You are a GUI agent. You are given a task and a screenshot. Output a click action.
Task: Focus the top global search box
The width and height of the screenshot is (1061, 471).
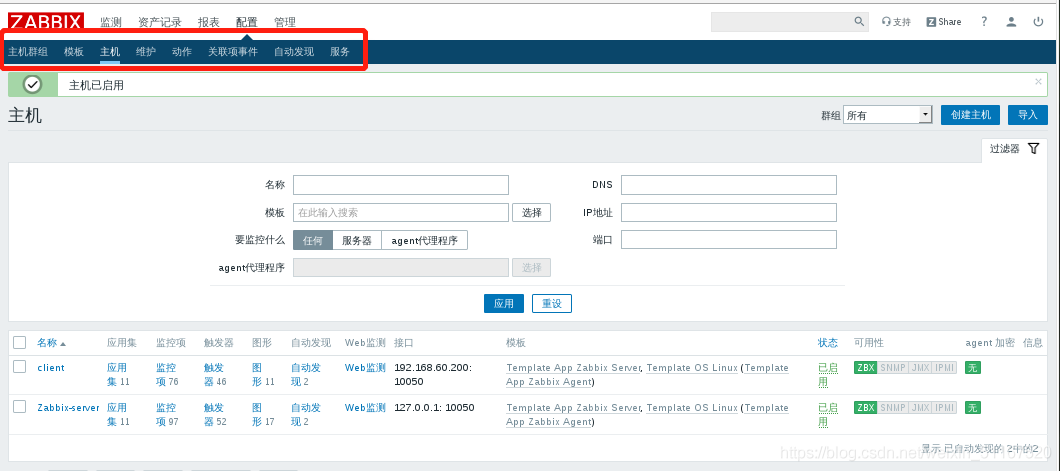point(782,22)
